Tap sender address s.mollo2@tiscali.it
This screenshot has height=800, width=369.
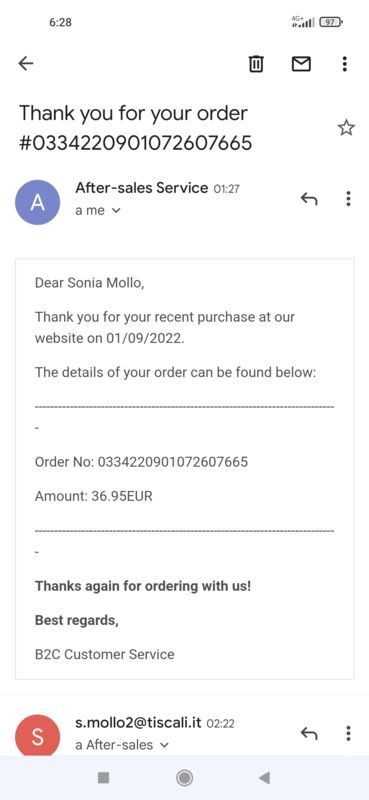click(x=138, y=722)
